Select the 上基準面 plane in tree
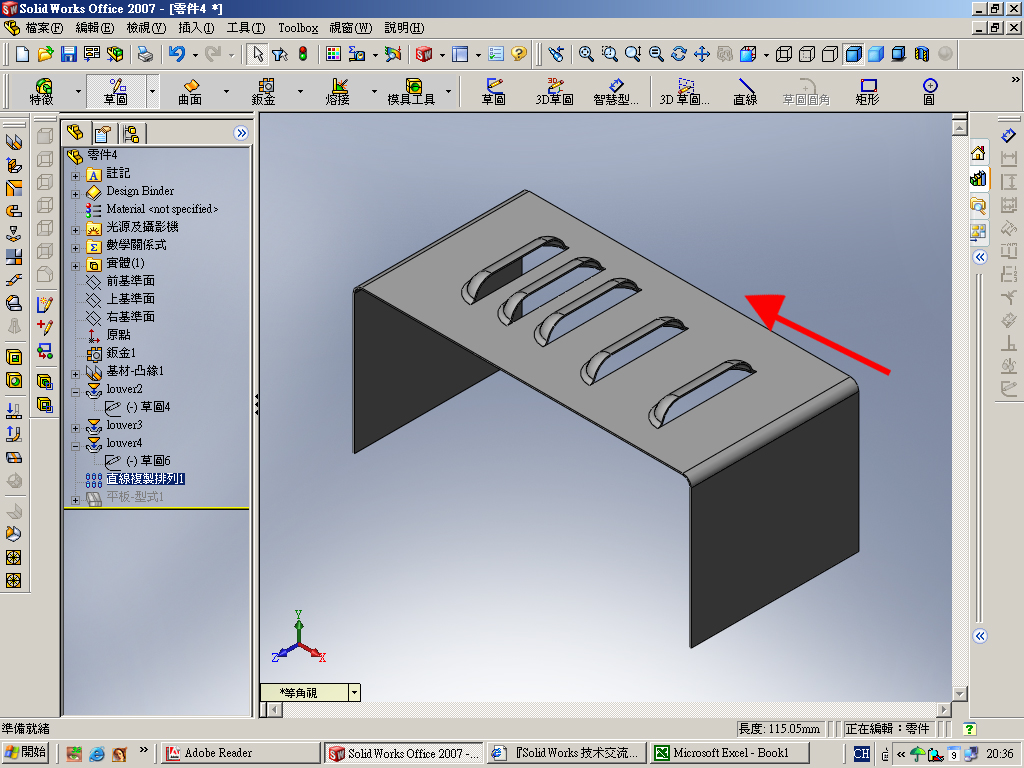1024x768 pixels. [x=131, y=298]
